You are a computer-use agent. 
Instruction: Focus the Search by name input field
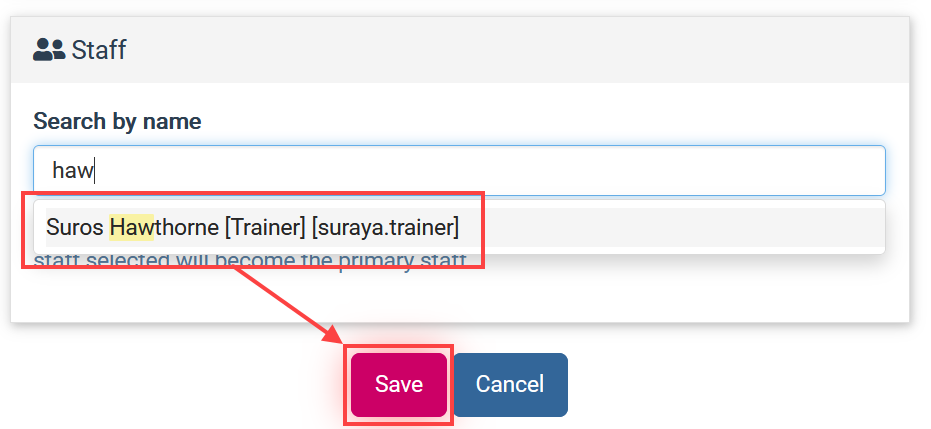click(459, 170)
